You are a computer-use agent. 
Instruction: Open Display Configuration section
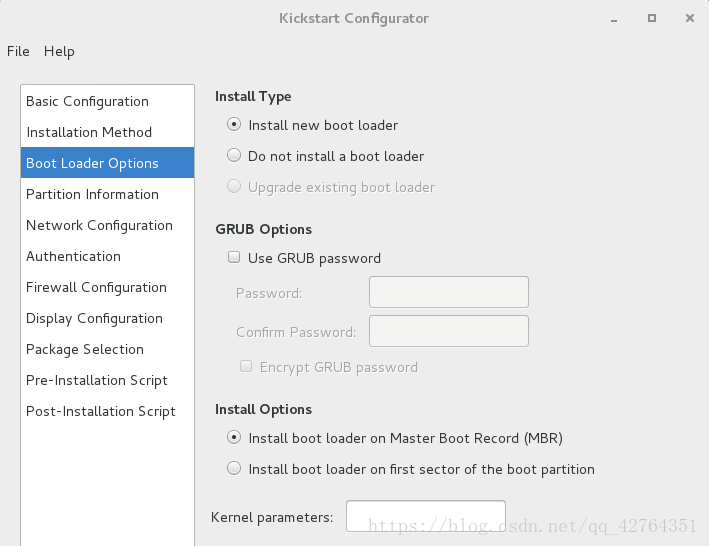(107, 318)
